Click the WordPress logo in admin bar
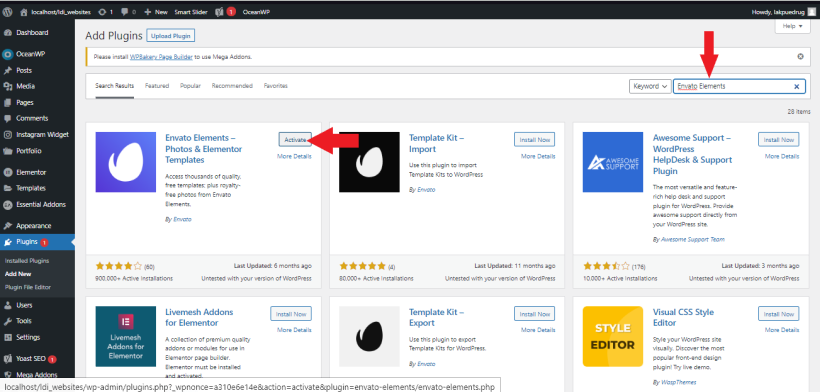The height and width of the screenshot is (392, 820). coord(8,11)
